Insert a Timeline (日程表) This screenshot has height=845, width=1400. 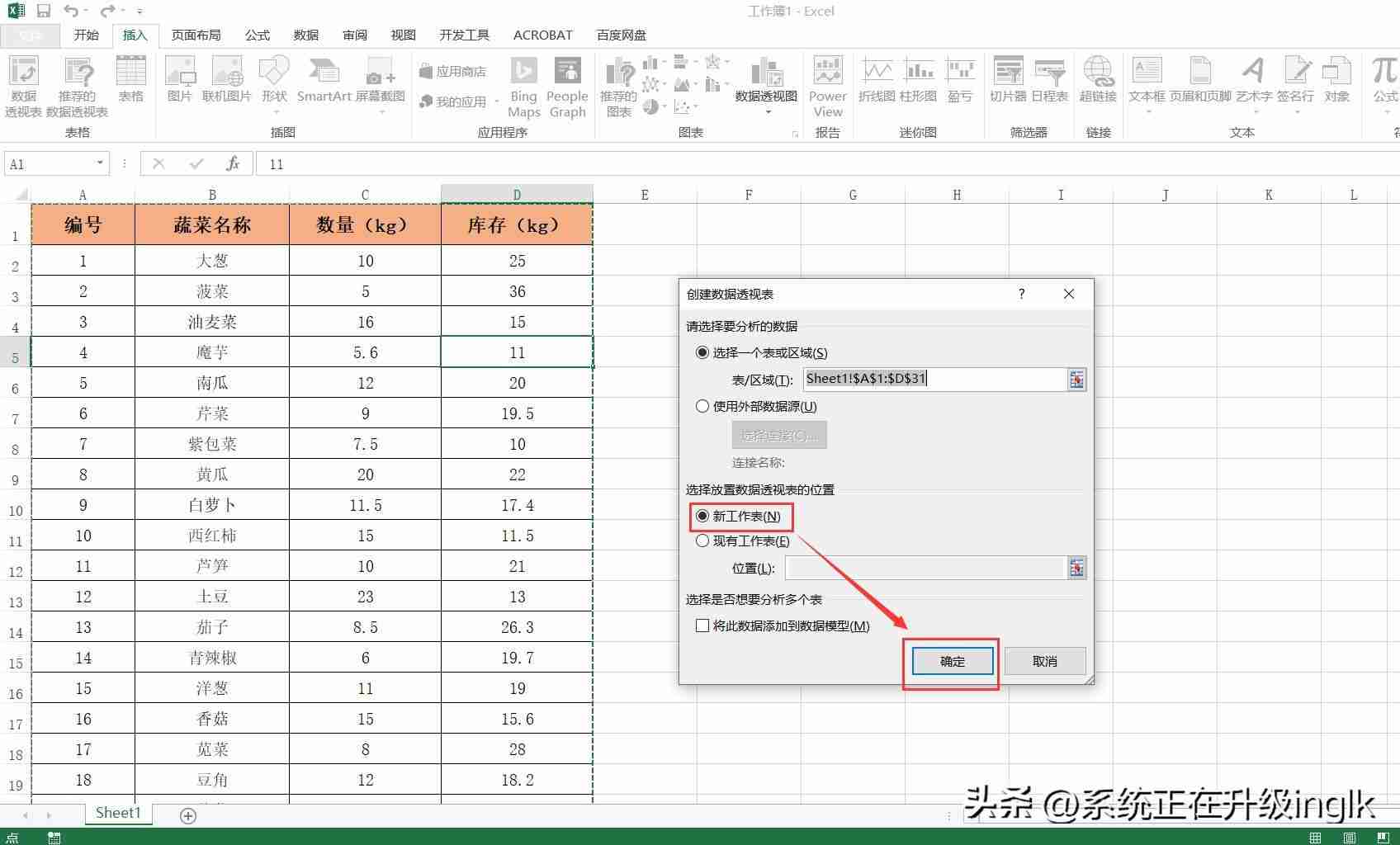[1050, 79]
